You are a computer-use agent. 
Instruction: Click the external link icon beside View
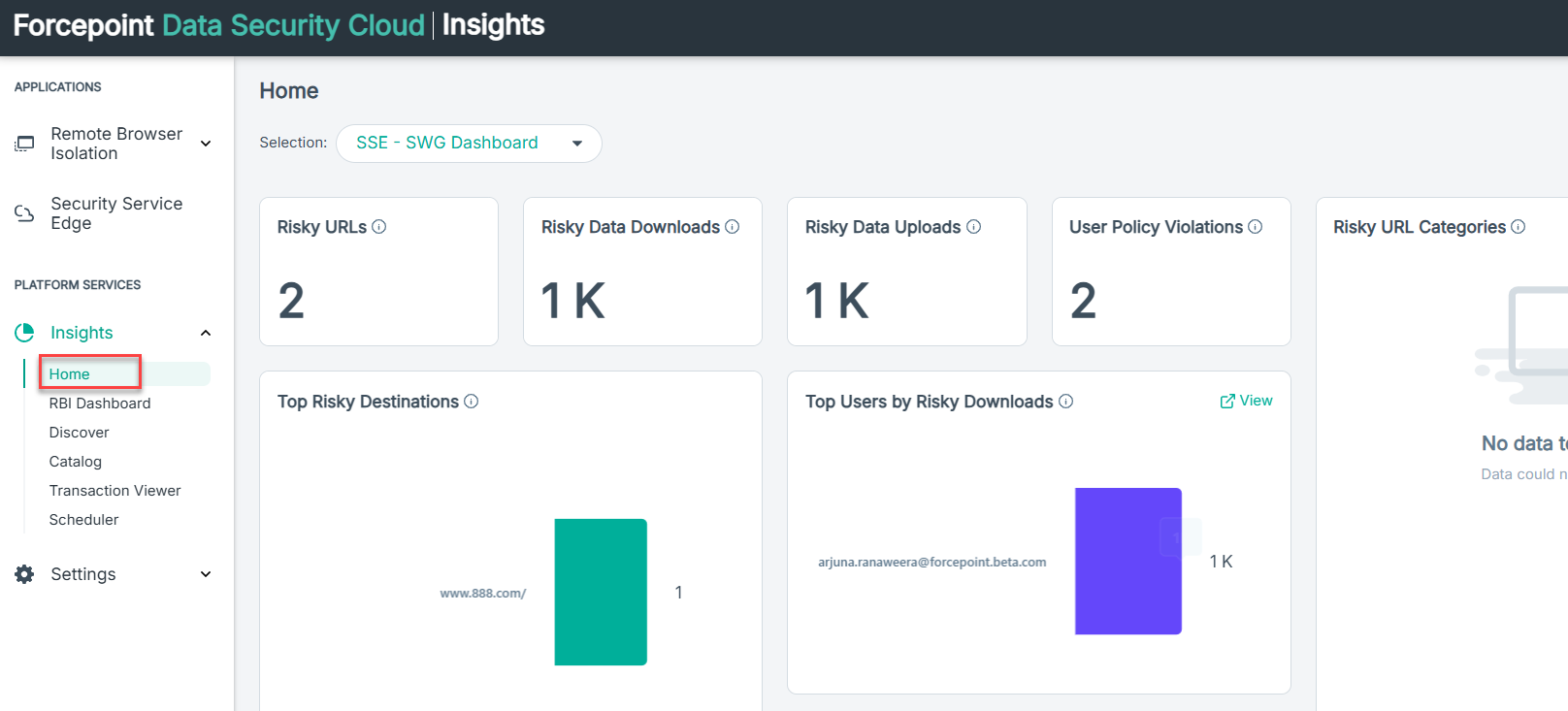[x=1227, y=401]
